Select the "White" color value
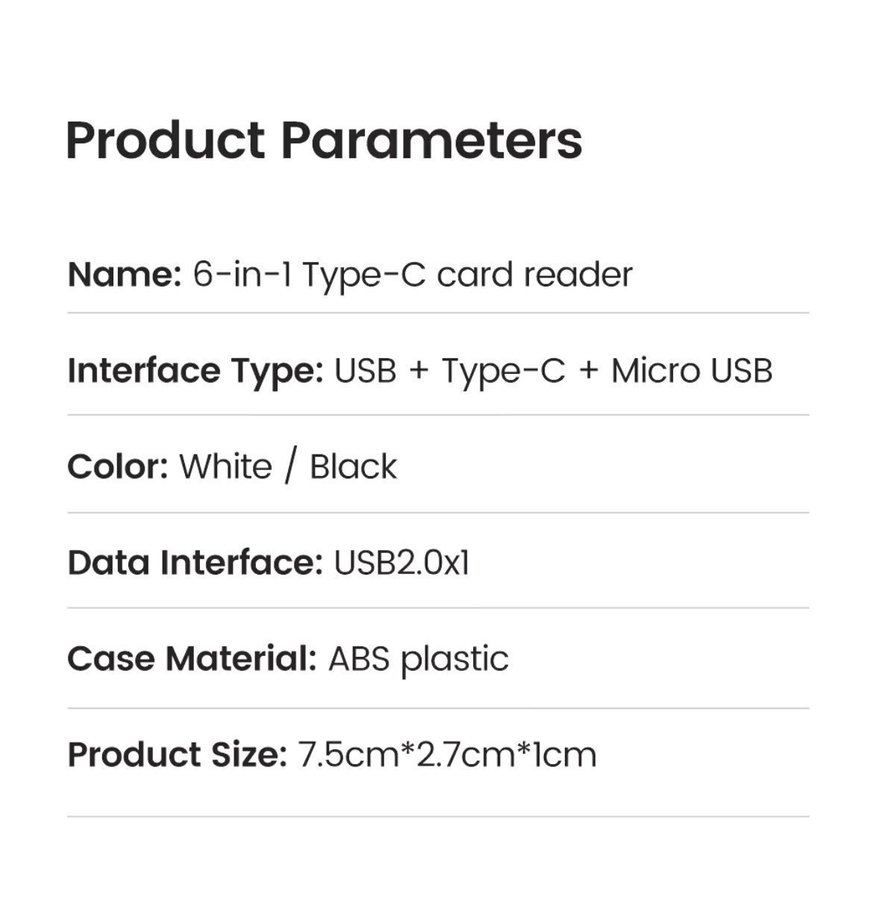Screen dimensions: 873x900 click(225, 467)
